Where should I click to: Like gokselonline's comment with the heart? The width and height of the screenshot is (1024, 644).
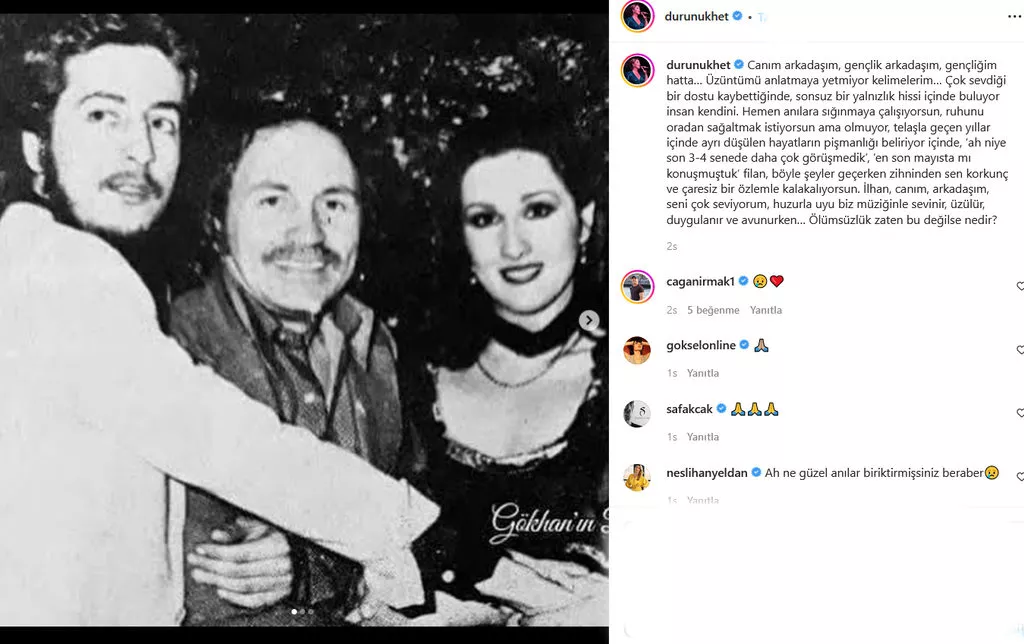(1020, 349)
